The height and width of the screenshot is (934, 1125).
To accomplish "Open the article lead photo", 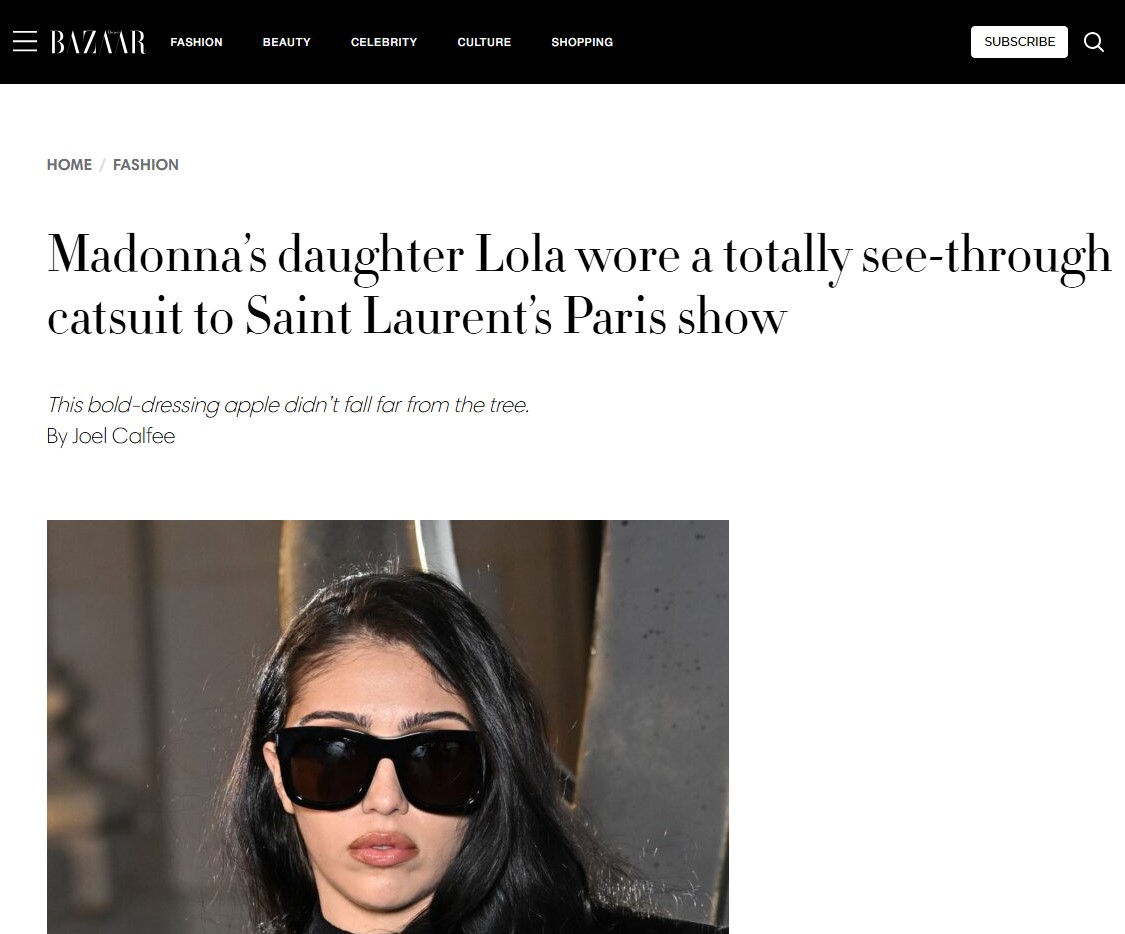I will pos(387,727).
